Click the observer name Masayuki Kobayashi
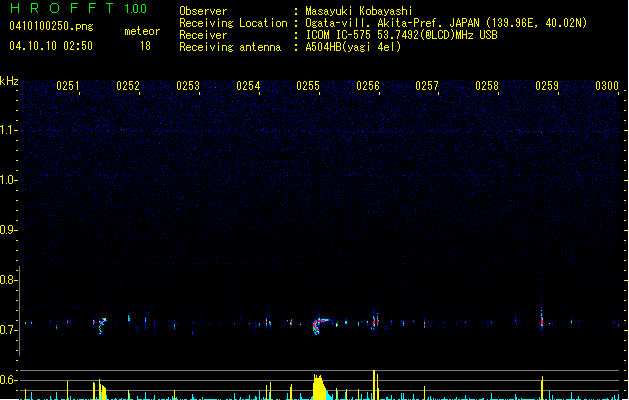The height and width of the screenshot is (400, 629). [359, 11]
